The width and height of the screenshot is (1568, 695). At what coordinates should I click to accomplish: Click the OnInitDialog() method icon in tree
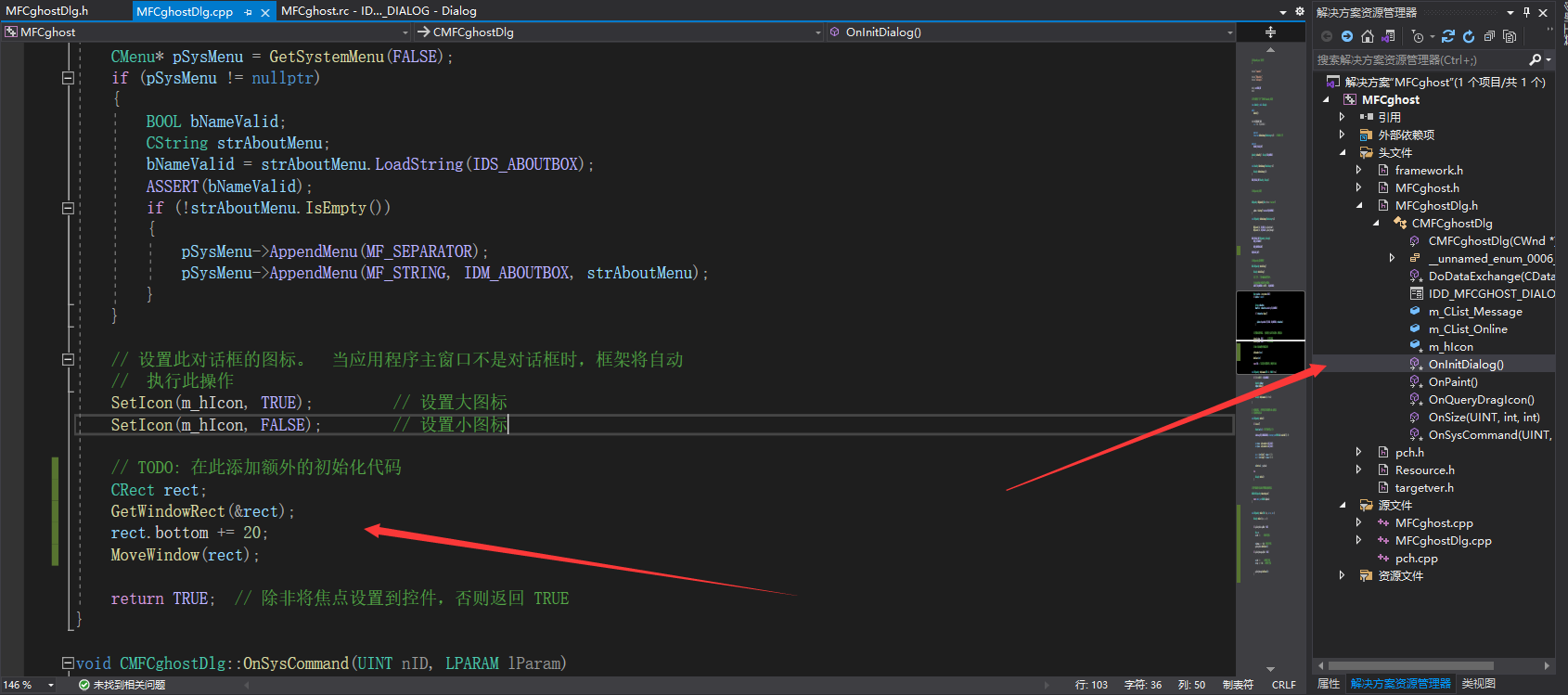pos(1415,365)
